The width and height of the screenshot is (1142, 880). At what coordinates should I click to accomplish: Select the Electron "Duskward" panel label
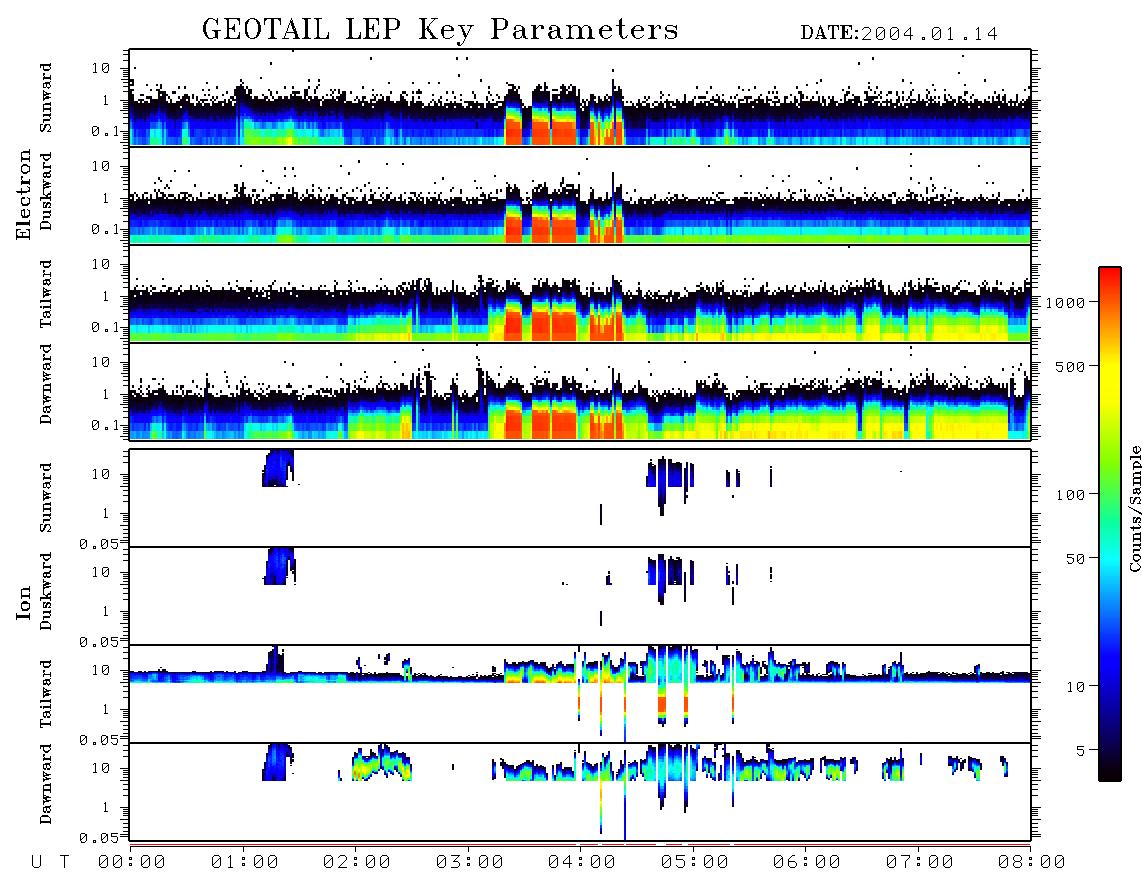(x=46, y=191)
